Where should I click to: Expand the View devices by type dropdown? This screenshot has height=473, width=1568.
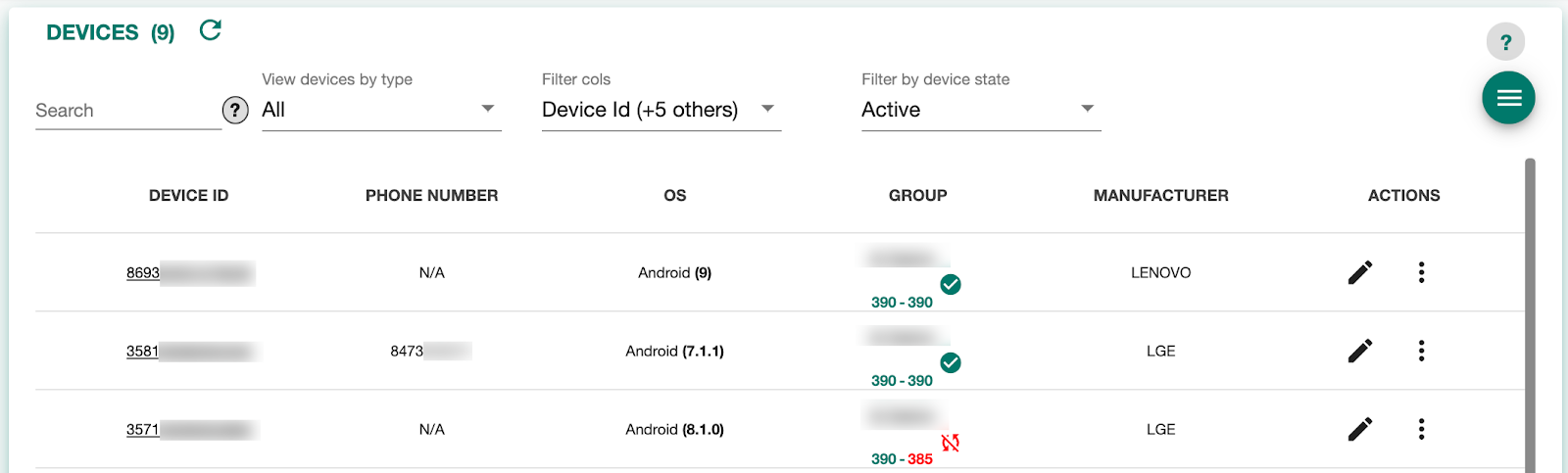(x=381, y=110)
